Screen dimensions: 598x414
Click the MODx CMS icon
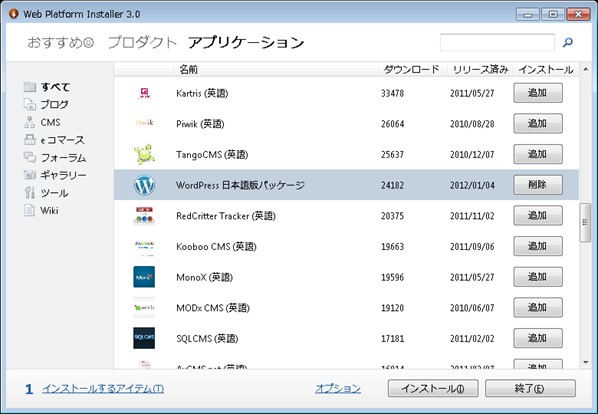tap(144, 307)
